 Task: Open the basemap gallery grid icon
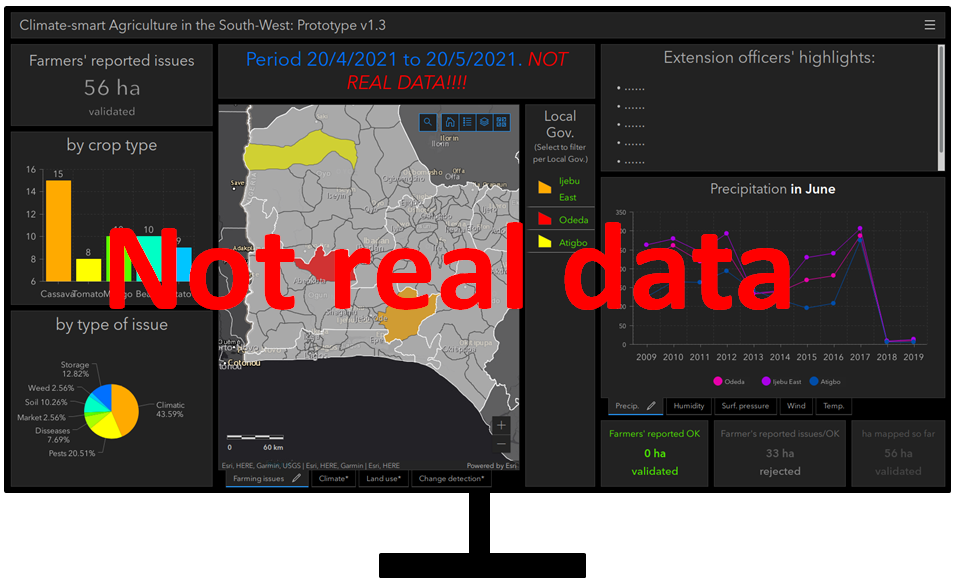click(502, 122)
